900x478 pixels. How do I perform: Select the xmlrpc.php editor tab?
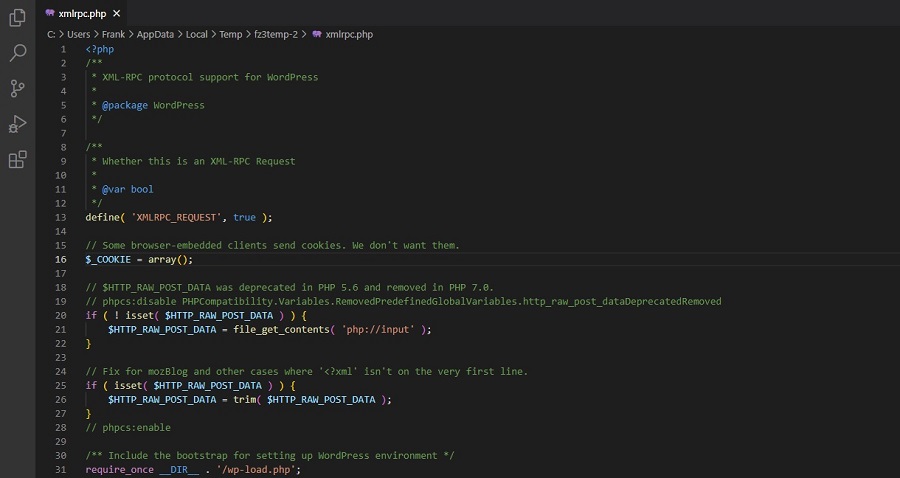[x=82, y=13]
